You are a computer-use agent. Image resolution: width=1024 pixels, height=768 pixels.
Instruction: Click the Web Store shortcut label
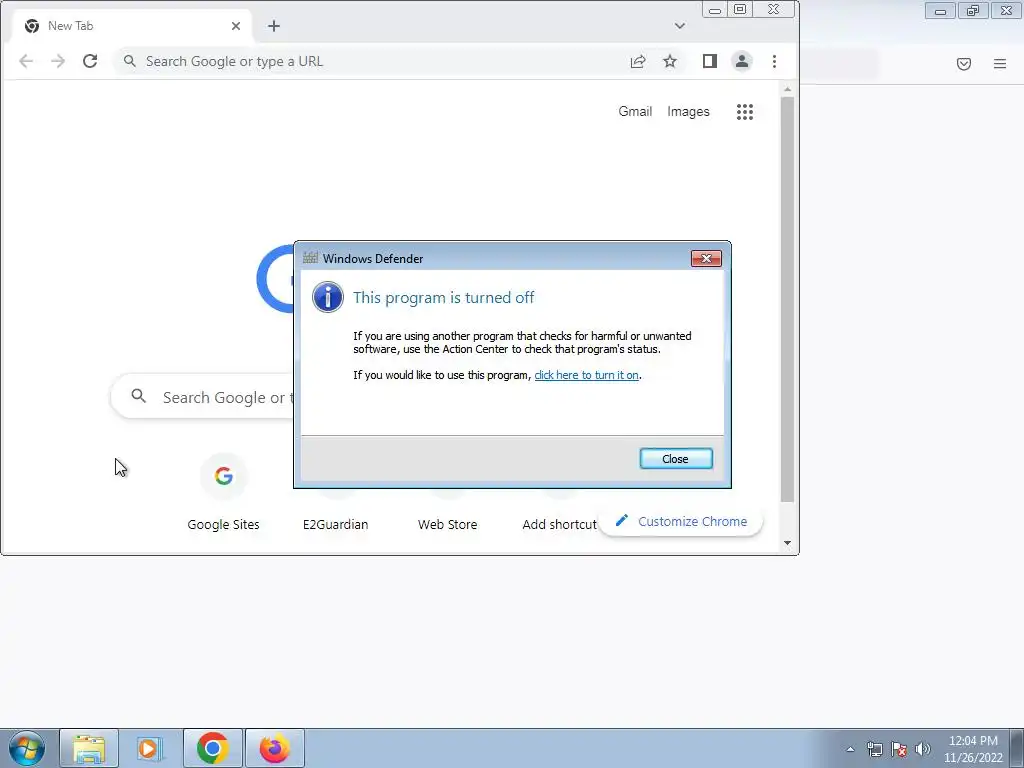tap(447, 524)
